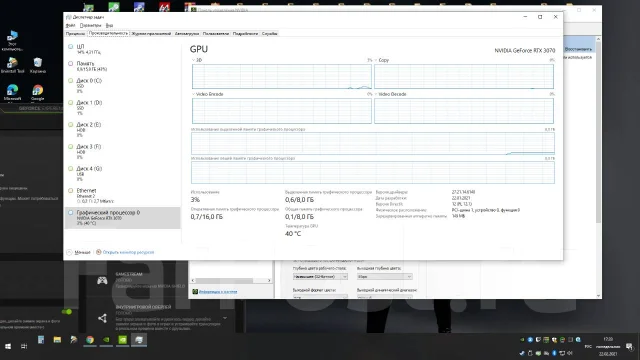Viewport: 640px width, 360px height.
Task: Open the resource monitor link
Action: click(128, 252)
